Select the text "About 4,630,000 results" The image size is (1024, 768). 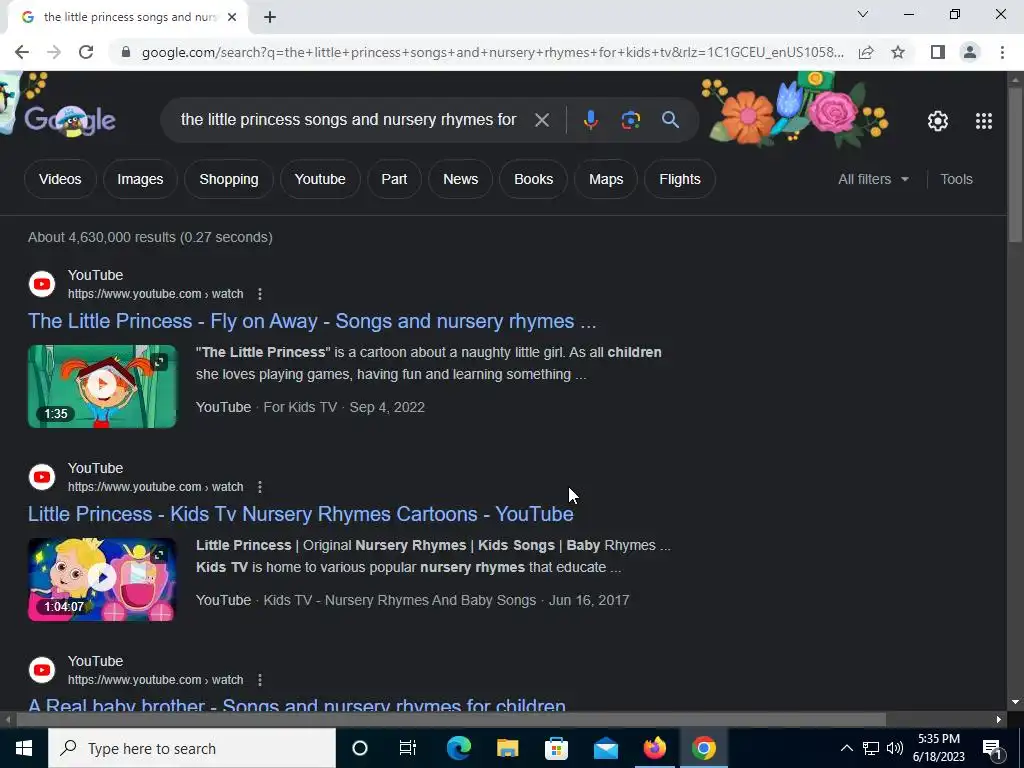coord(102,237)
